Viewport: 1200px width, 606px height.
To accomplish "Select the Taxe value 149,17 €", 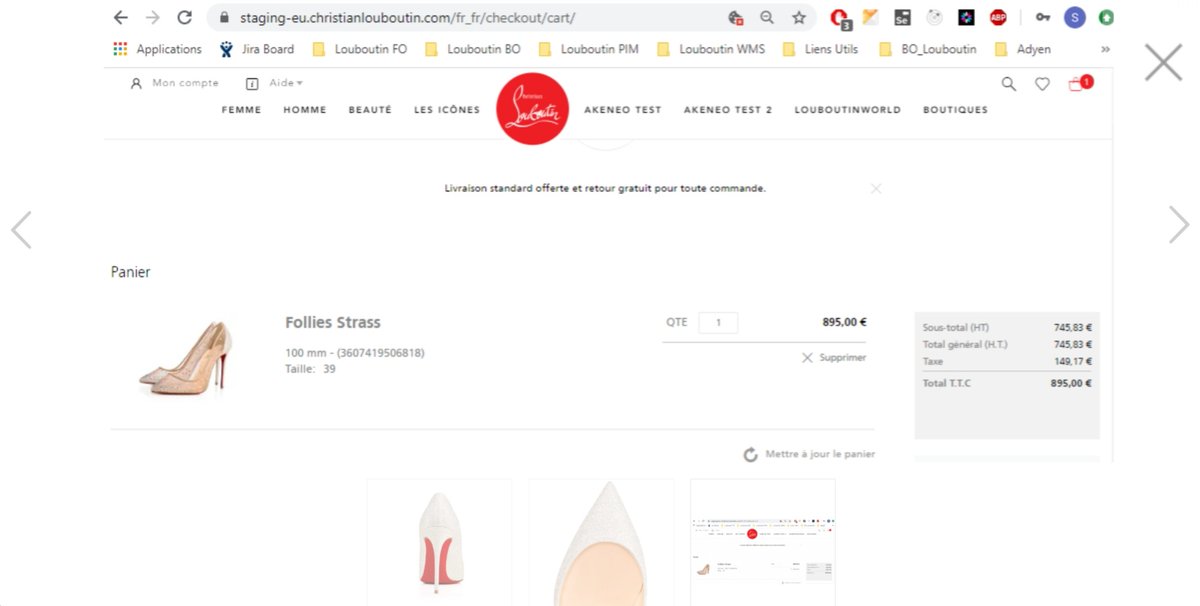I will (x=1072, y=361).
